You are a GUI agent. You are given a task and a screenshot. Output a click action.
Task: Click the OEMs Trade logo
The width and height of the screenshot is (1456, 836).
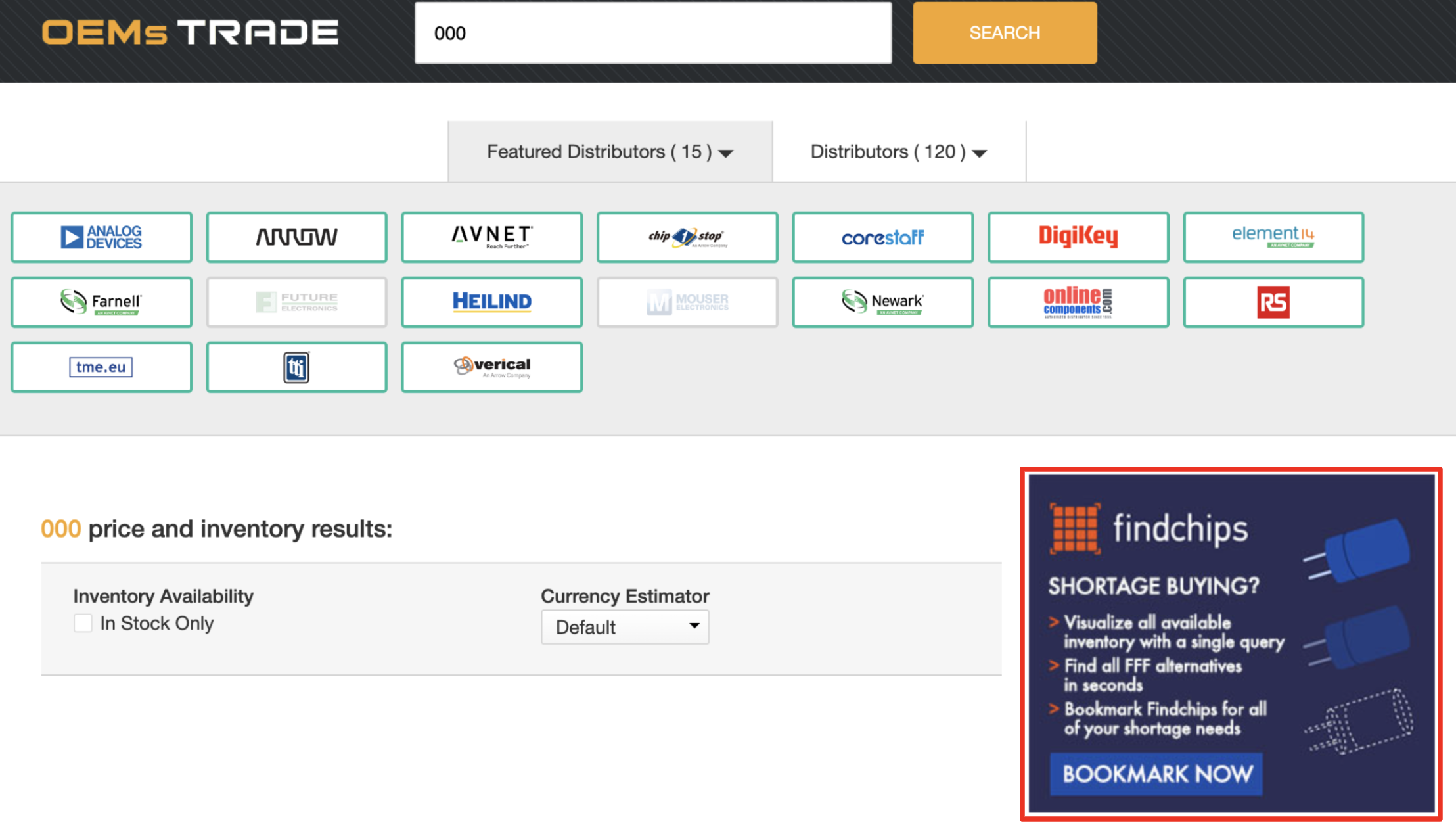(190, 33)
